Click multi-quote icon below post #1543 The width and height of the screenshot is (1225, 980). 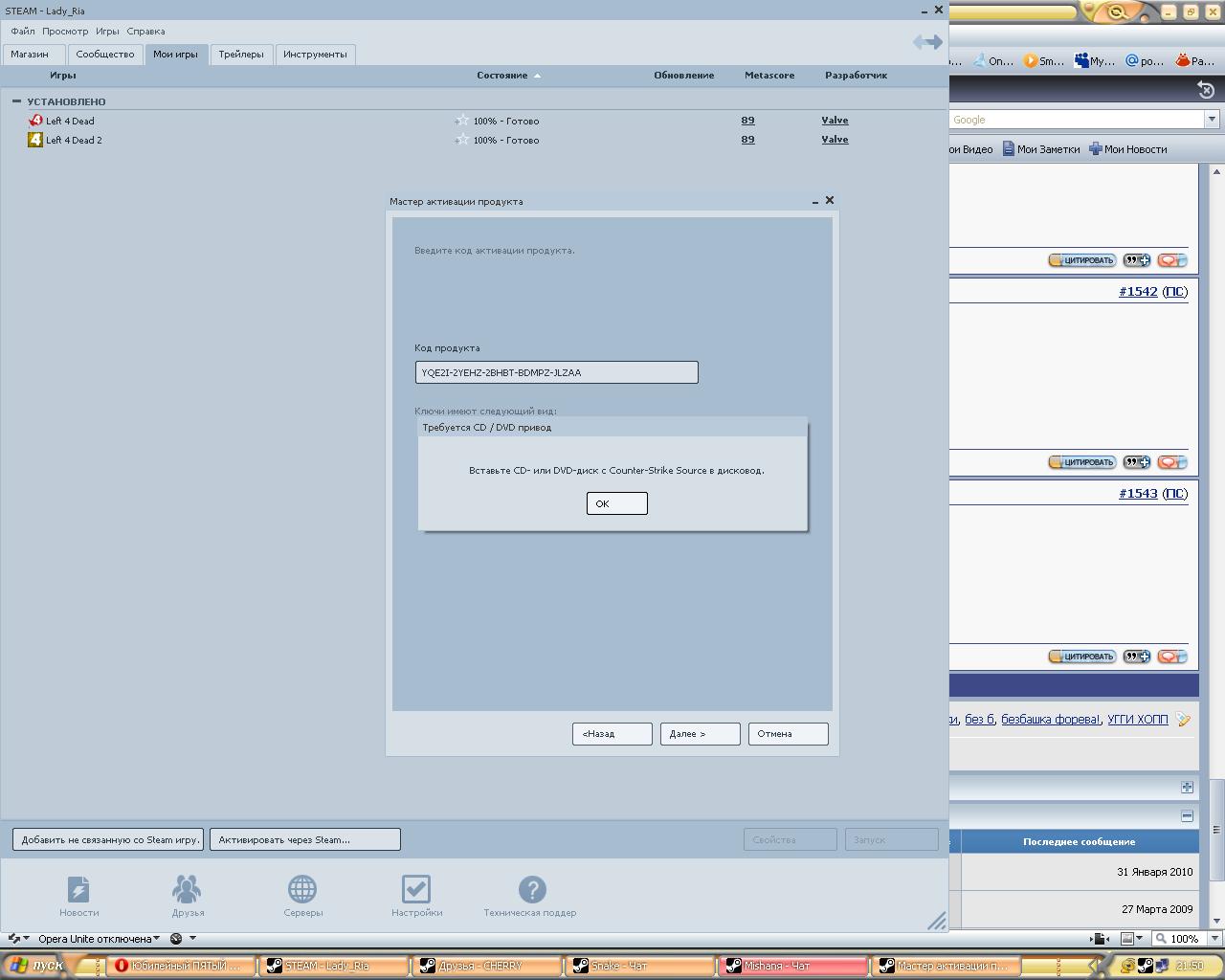(1137, 657)
